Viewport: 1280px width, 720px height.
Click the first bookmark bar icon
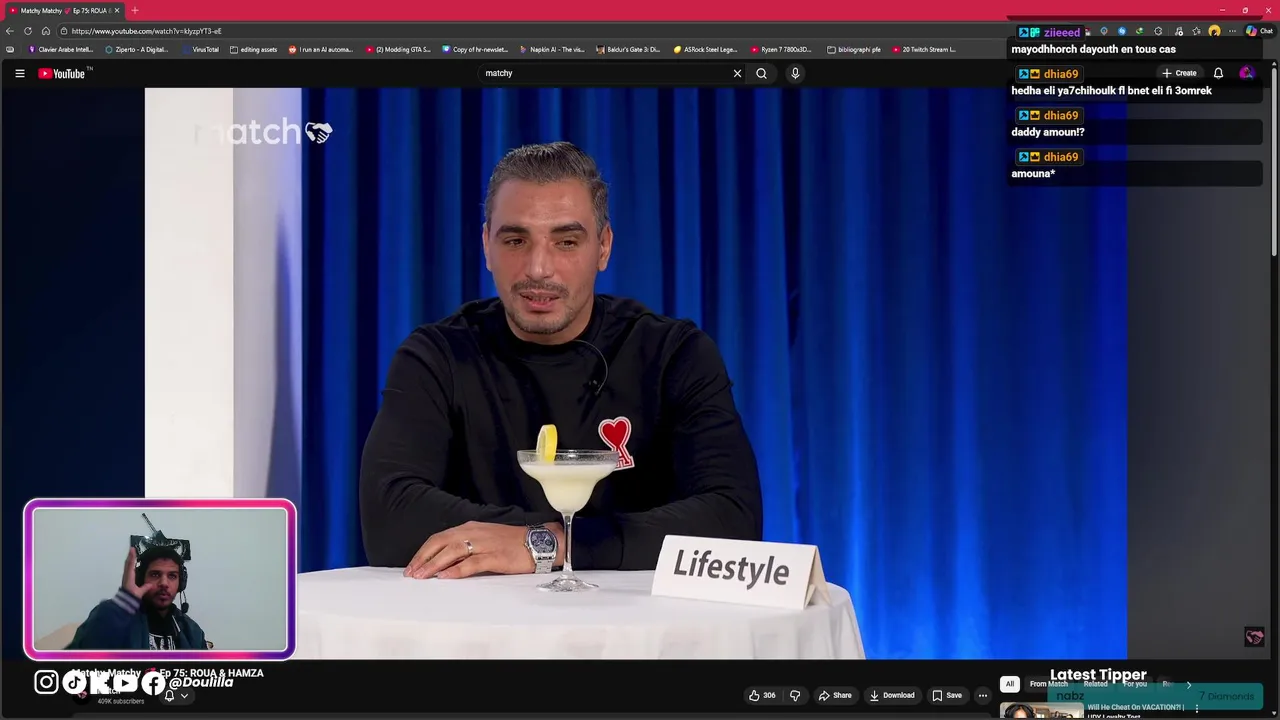[10, 49]
